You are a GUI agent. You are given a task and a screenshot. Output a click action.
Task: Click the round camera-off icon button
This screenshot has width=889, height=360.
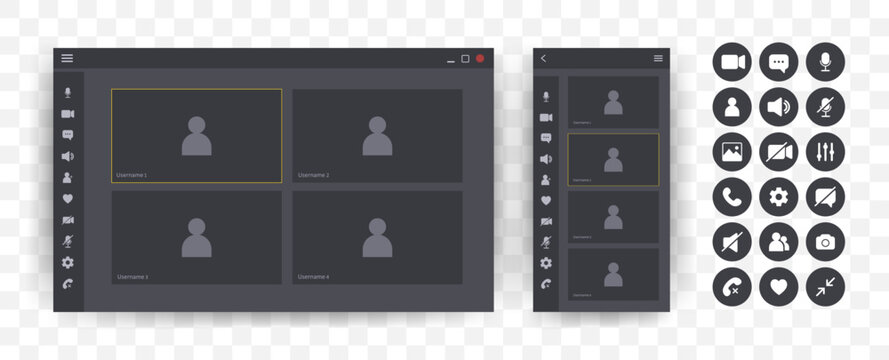pos(778,152)
